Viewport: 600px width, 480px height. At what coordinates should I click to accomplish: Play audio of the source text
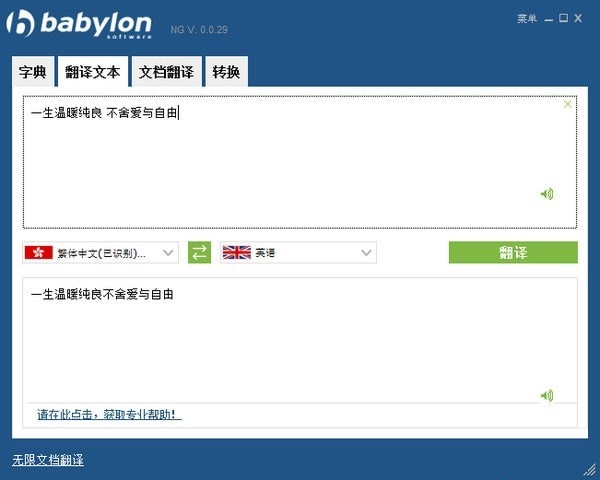coord(547,194)
